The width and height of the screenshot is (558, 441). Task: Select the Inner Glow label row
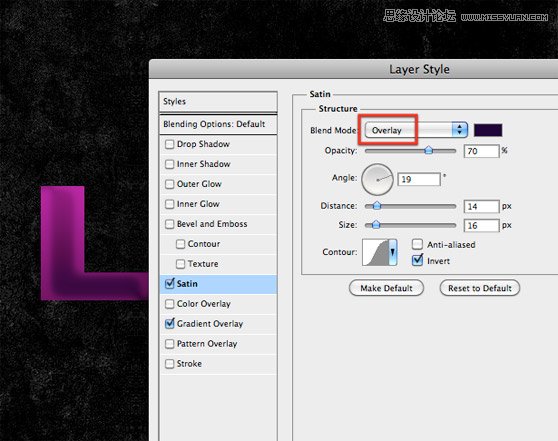[218, 204]
